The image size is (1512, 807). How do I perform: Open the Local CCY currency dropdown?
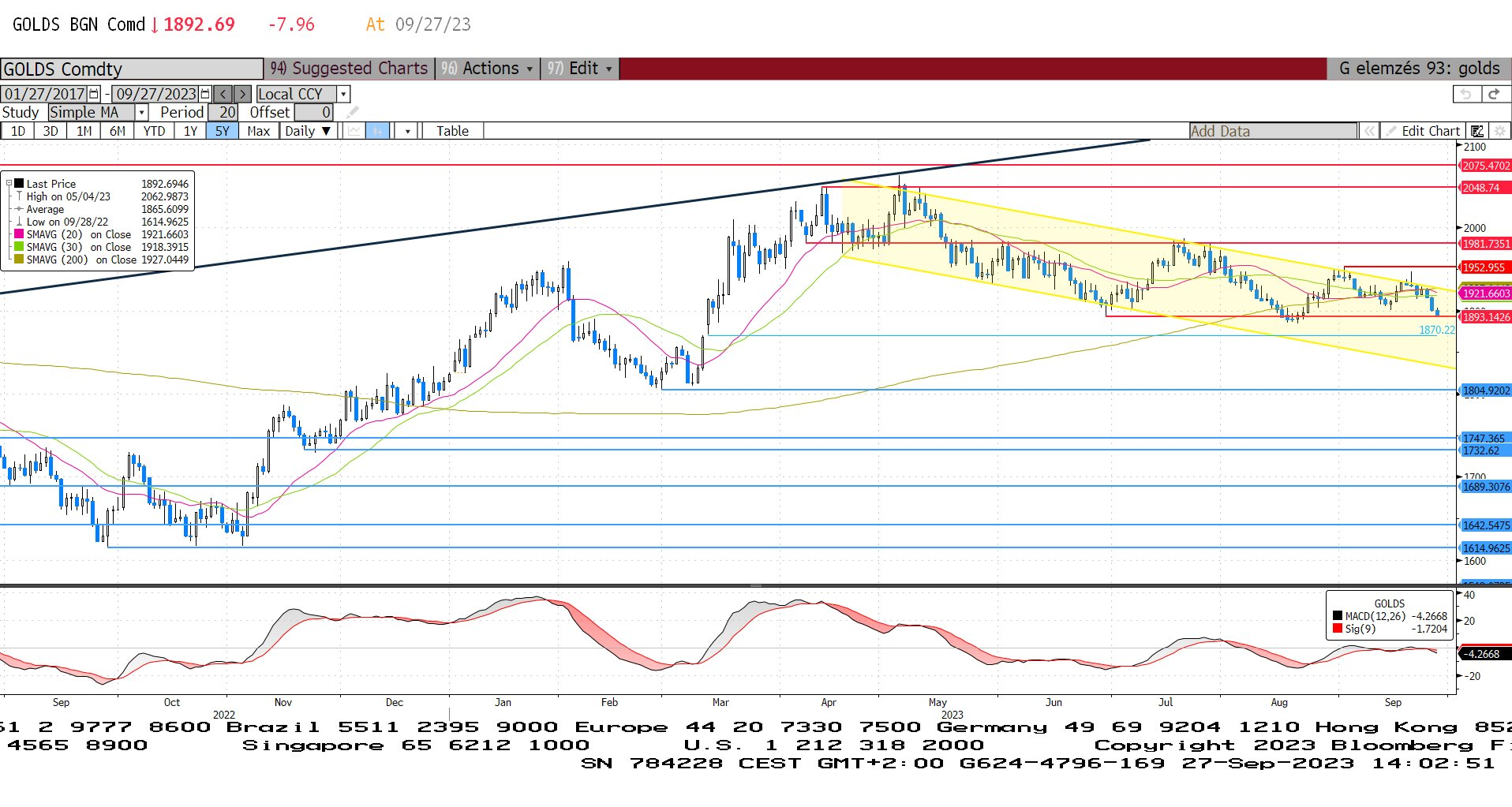pos(343,94)
